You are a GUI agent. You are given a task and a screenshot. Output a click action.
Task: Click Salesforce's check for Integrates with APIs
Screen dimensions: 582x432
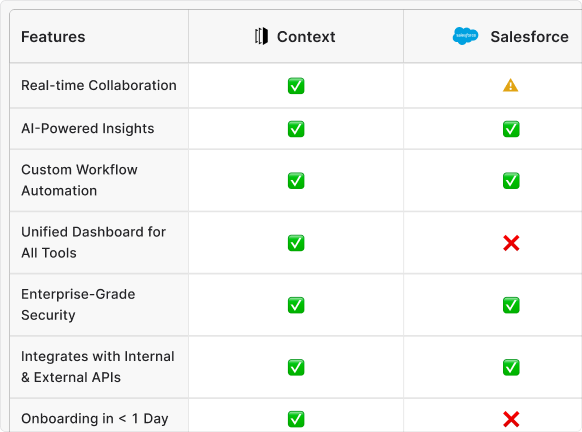click(x=511, y=367)
